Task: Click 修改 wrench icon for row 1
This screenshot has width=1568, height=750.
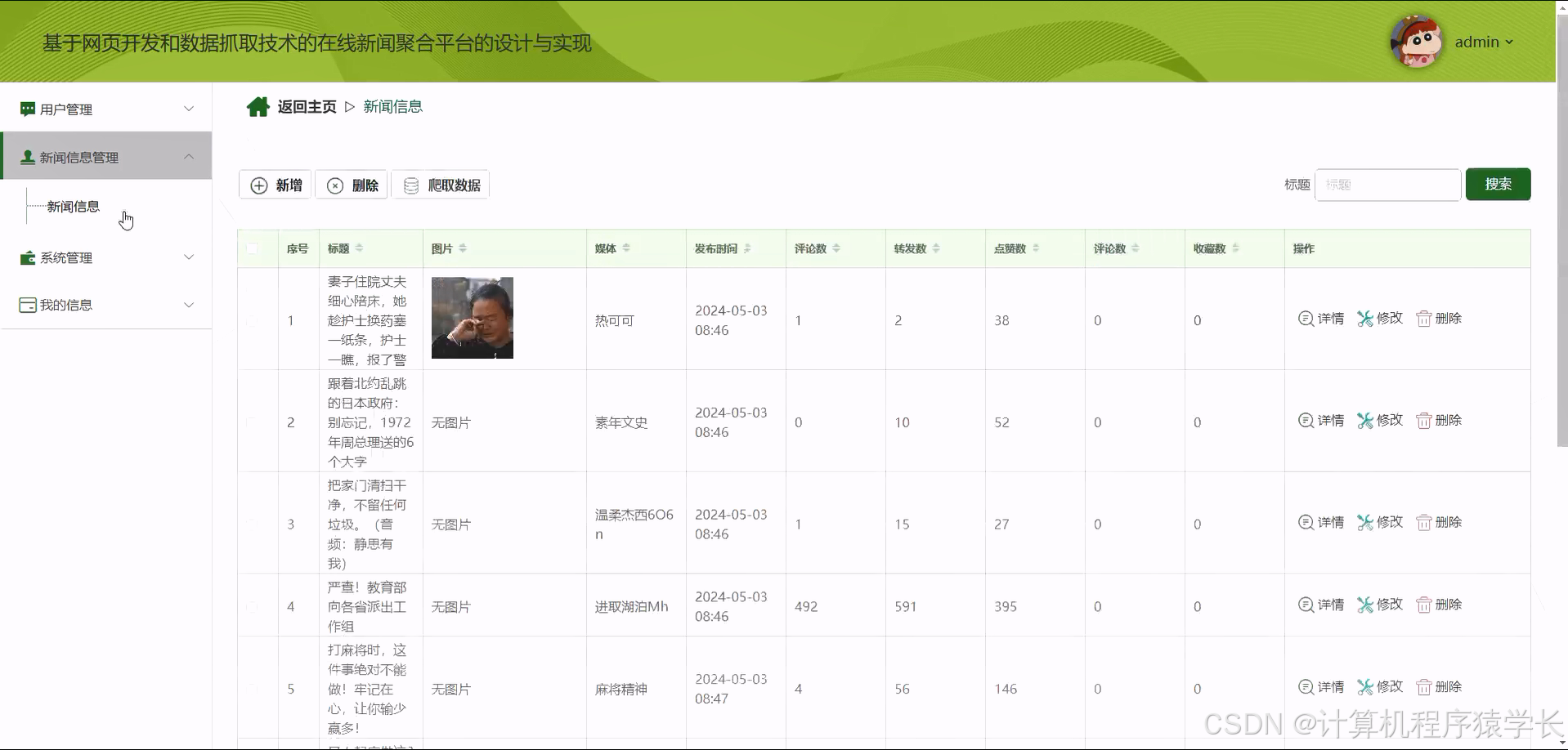Action: click(1365, 319)
